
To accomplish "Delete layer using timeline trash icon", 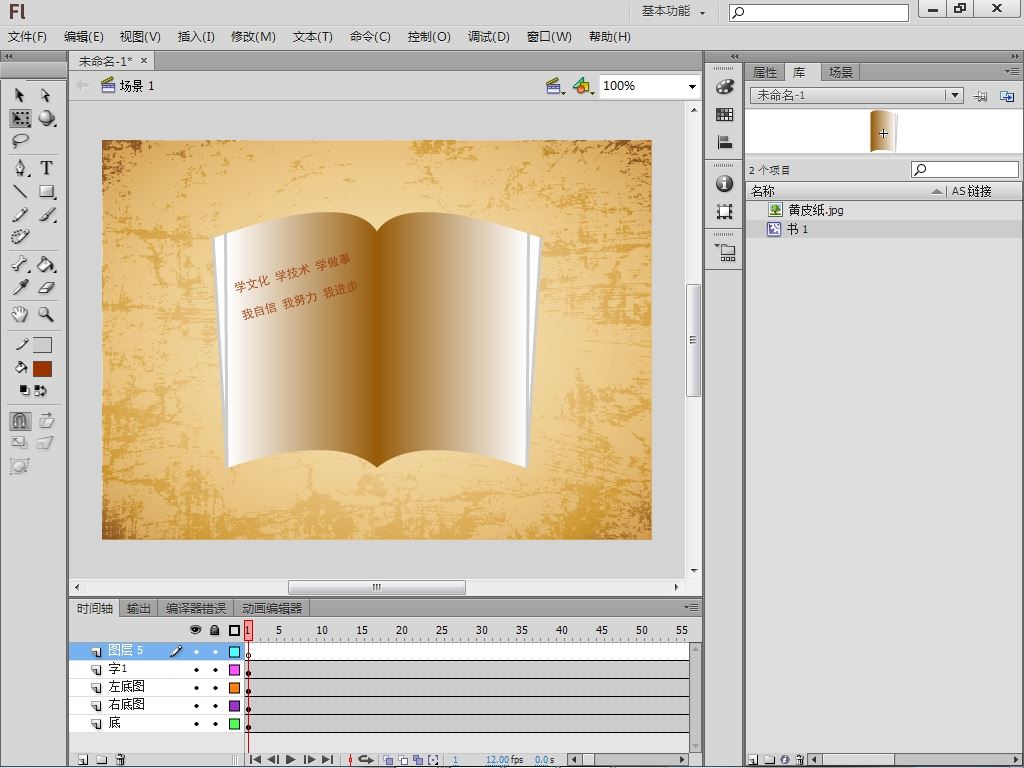I will [x=120, y=760].
